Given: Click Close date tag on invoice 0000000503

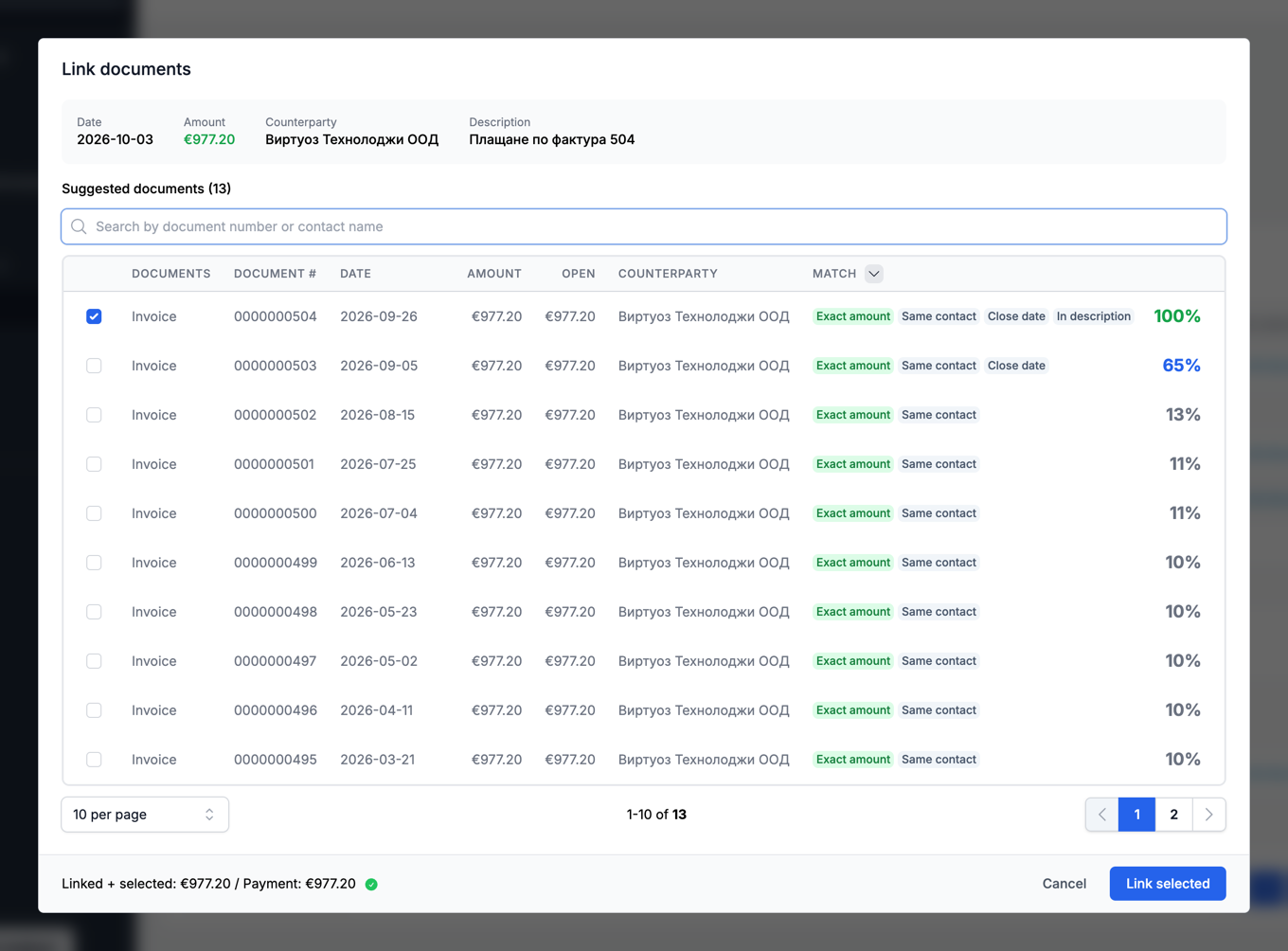Looking at the screenshot, I should pyautogui.click(x=1016, y=366).
